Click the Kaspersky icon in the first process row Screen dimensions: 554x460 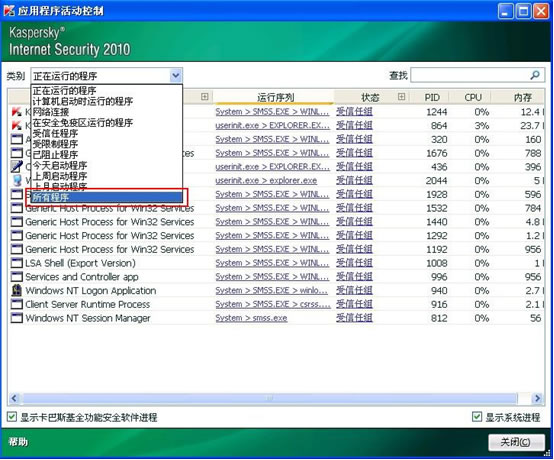click(16, 112)
